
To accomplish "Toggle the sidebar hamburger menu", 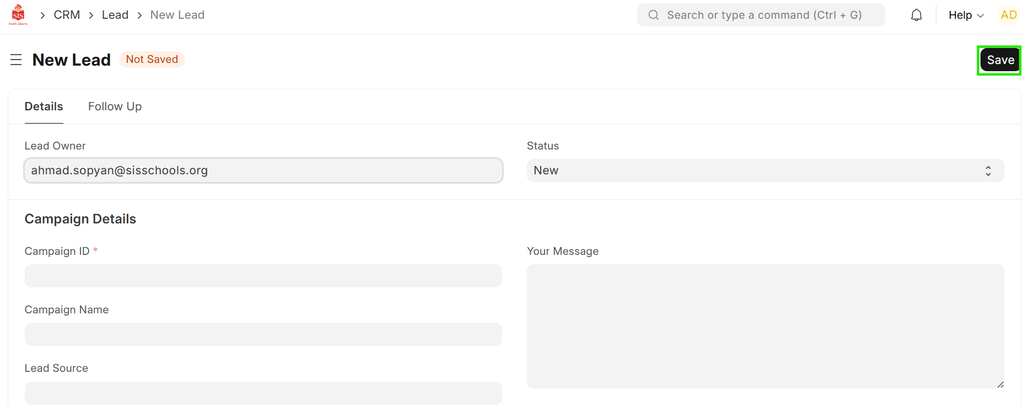I will click(16, 60).
